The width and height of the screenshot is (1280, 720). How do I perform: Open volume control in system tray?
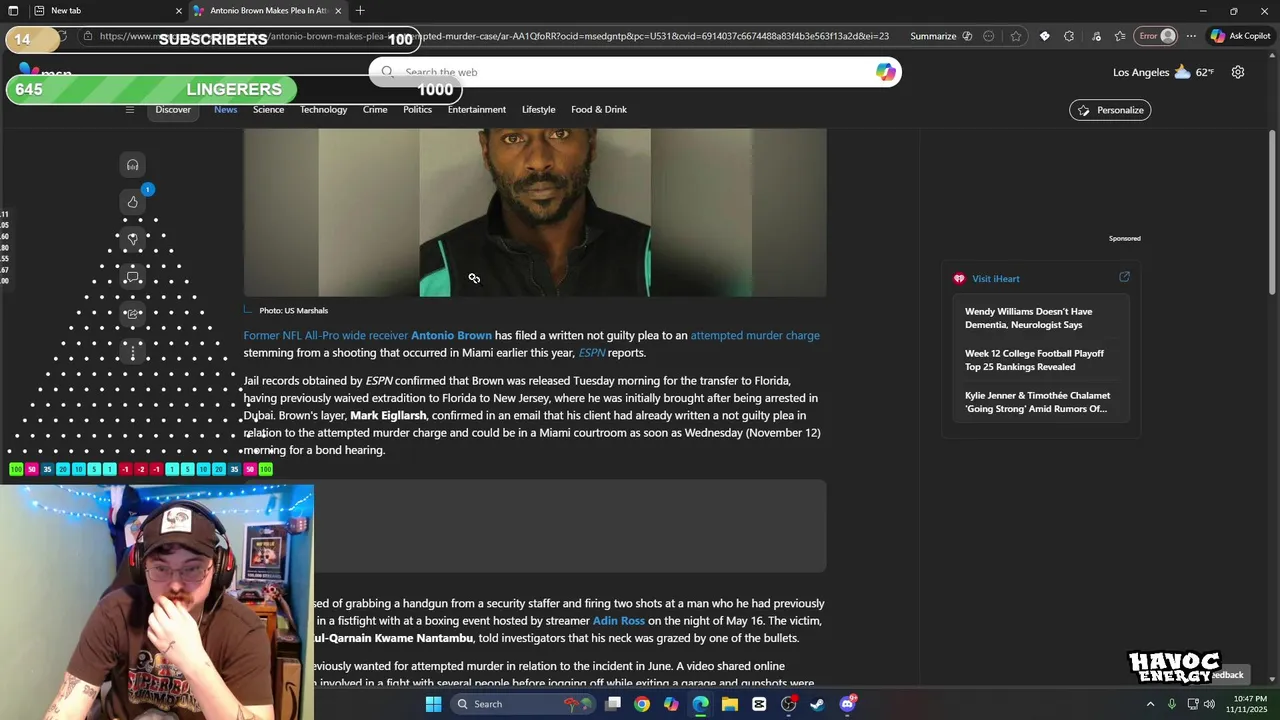point(1209,704)
